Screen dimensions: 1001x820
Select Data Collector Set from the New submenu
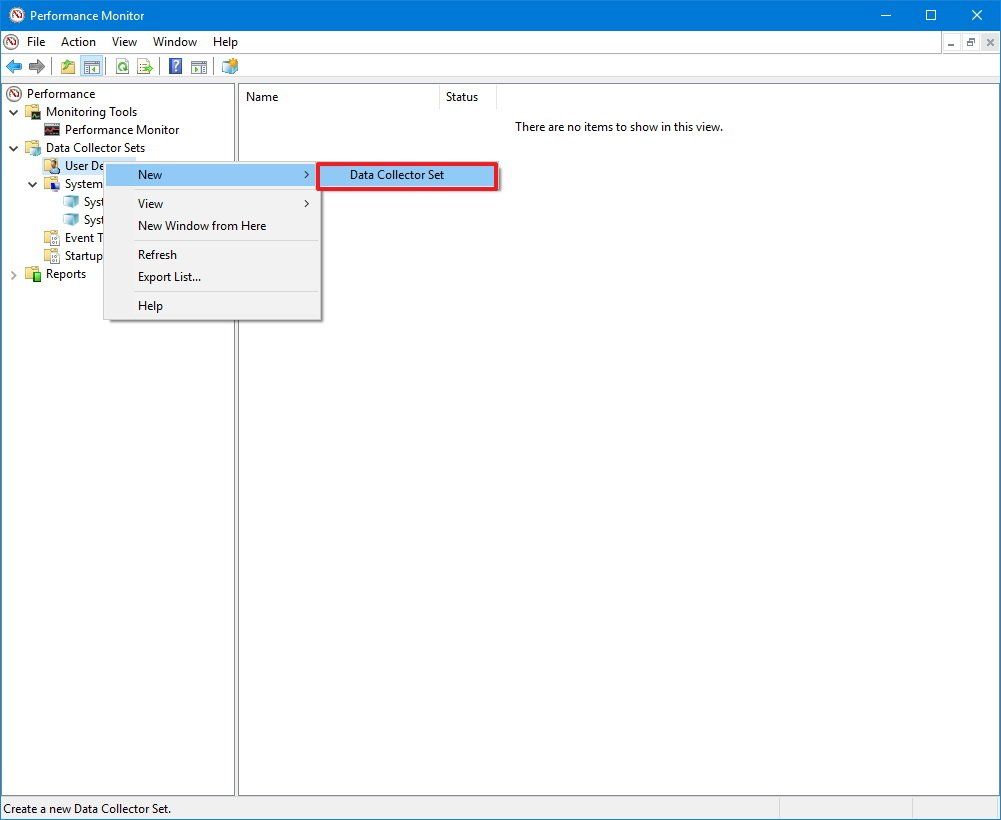point(396,176)
